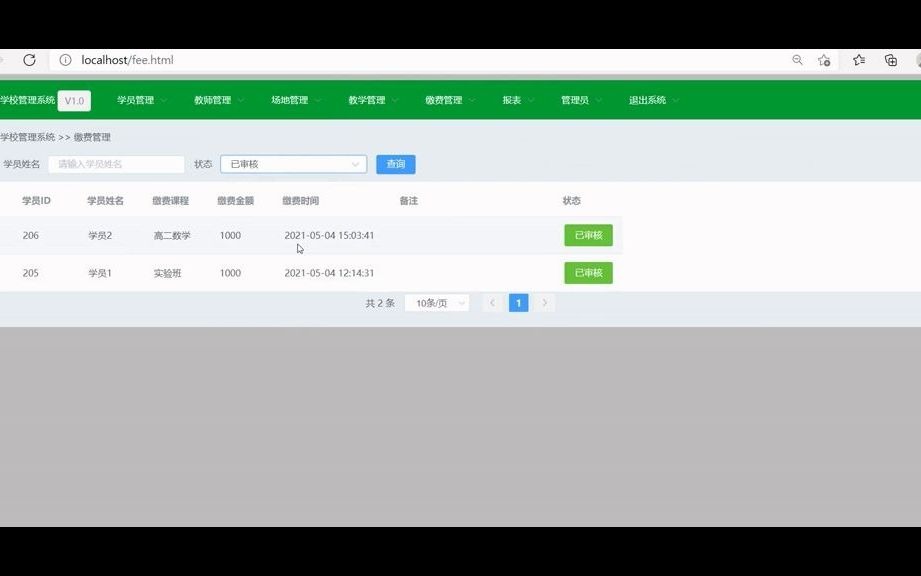Open the favorites list icon

click(858, 60)
